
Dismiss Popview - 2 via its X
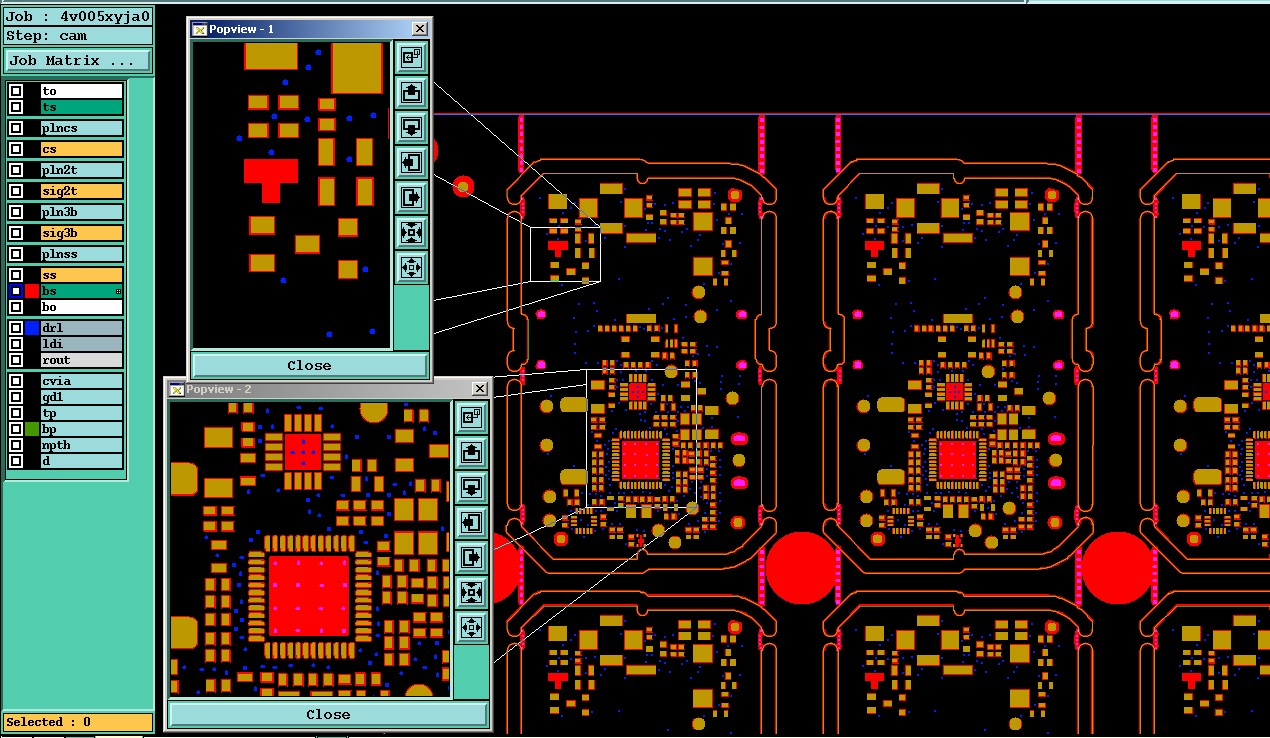click(x=480, y=389)
